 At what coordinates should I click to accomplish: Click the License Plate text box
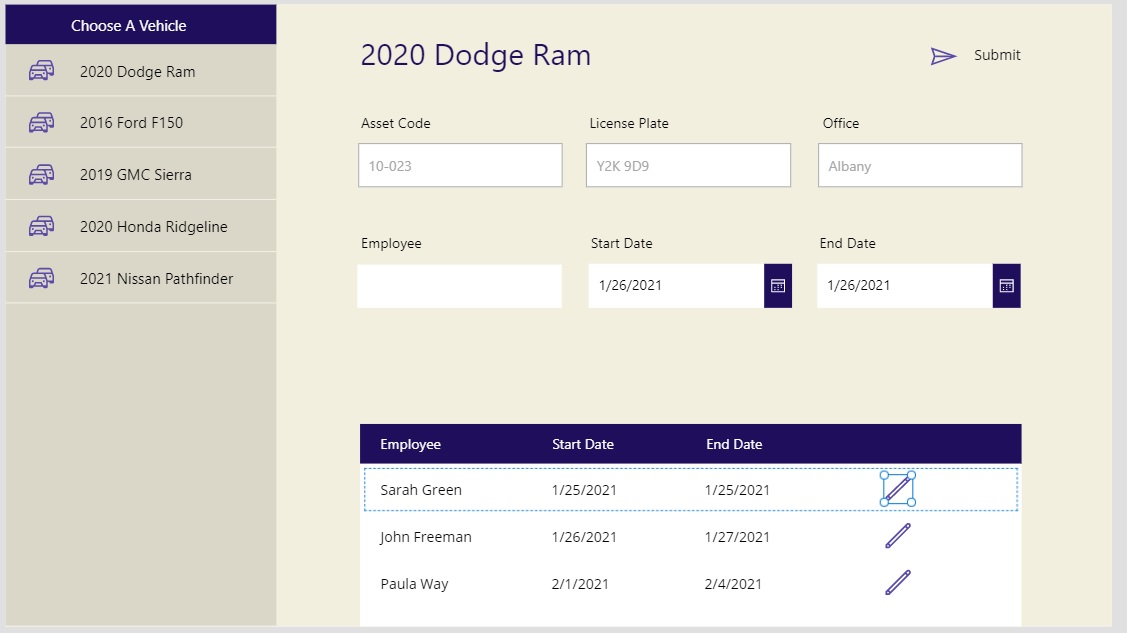pos(688,164)
